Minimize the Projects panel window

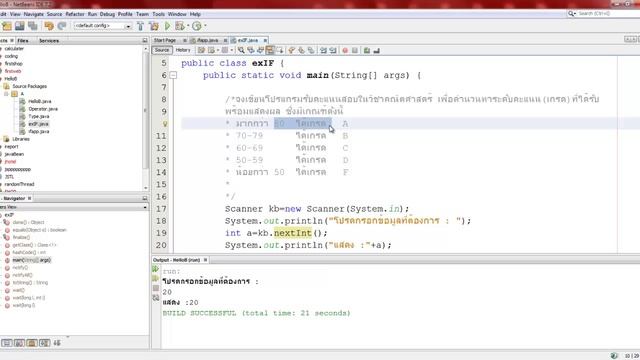144,41
